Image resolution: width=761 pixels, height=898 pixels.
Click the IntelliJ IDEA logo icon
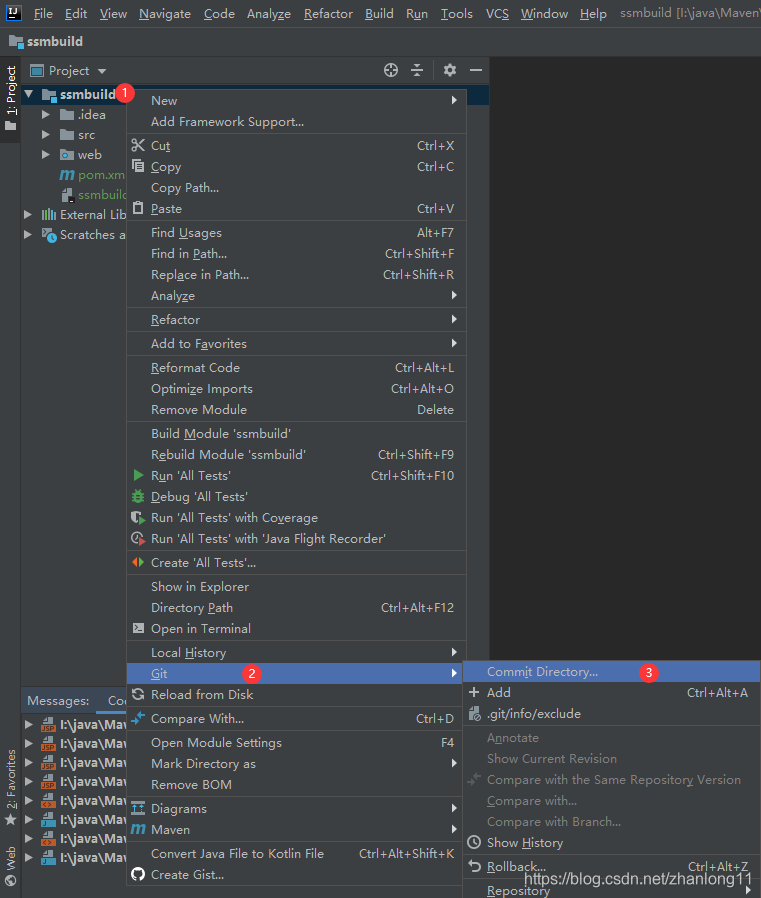click(x=14, y=12)
